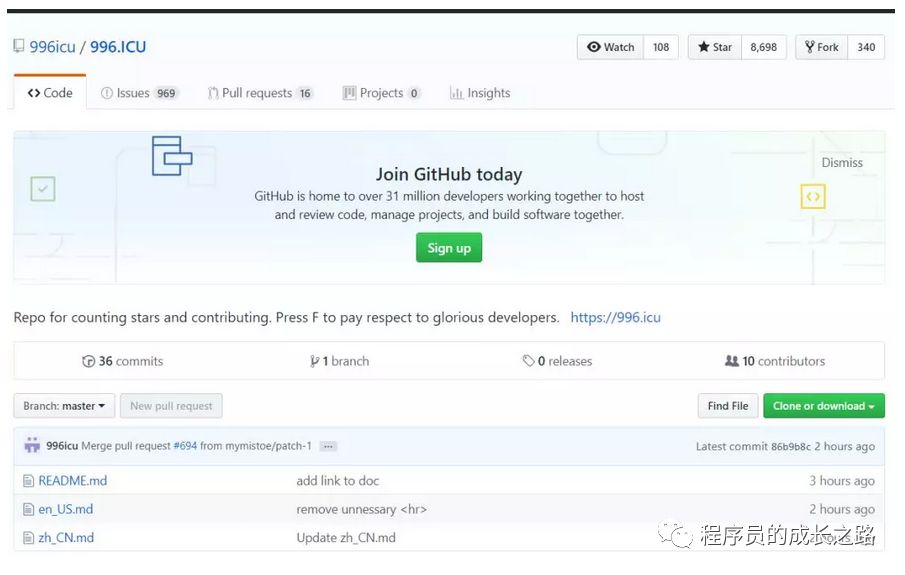Click the Issues count badge 969
Image resolution: width=905 pixels, height=575 pixels.
point(166,94)
